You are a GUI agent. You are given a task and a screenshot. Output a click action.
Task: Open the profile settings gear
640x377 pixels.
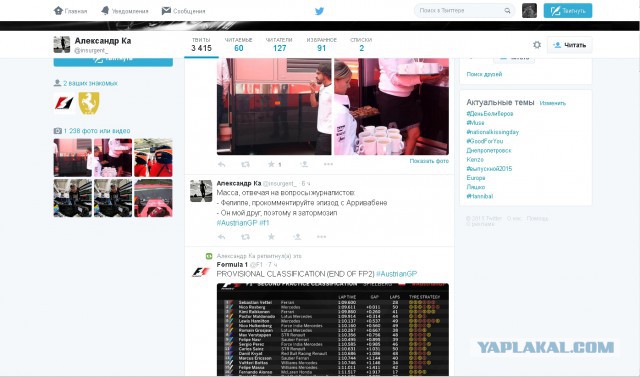click(537, 44)
